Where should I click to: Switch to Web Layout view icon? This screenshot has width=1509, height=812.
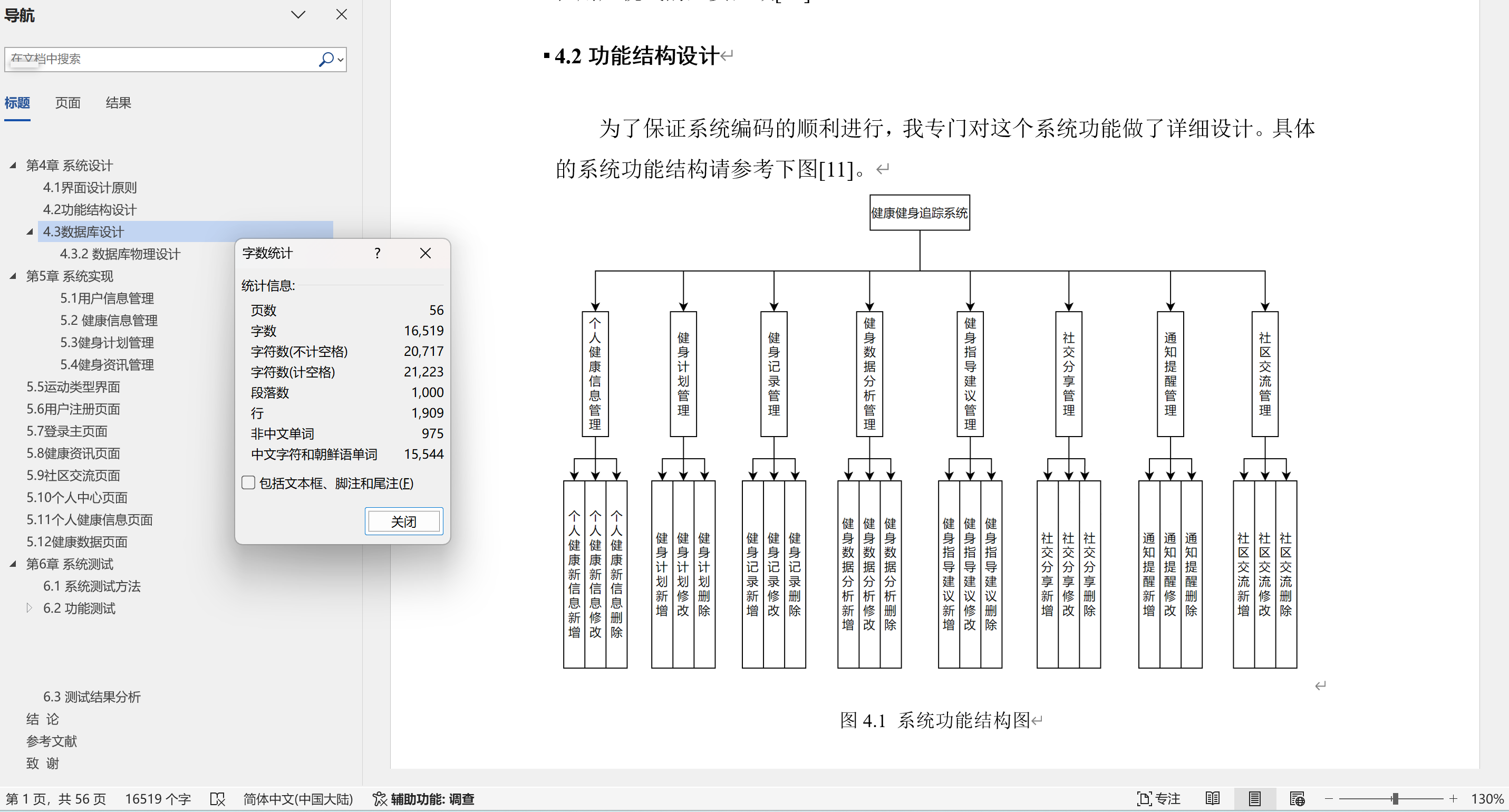1297,798
